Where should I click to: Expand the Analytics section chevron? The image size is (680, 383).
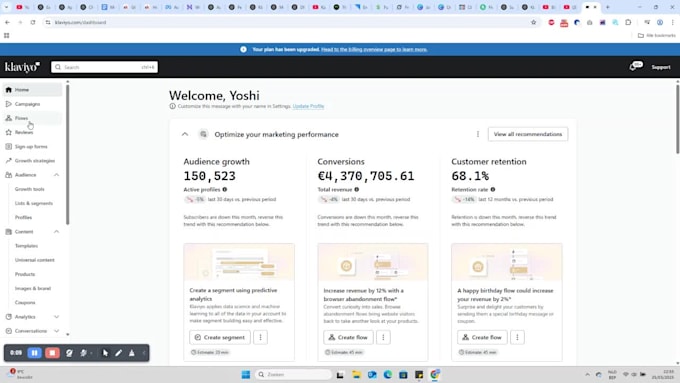click(x=56, y=317)
